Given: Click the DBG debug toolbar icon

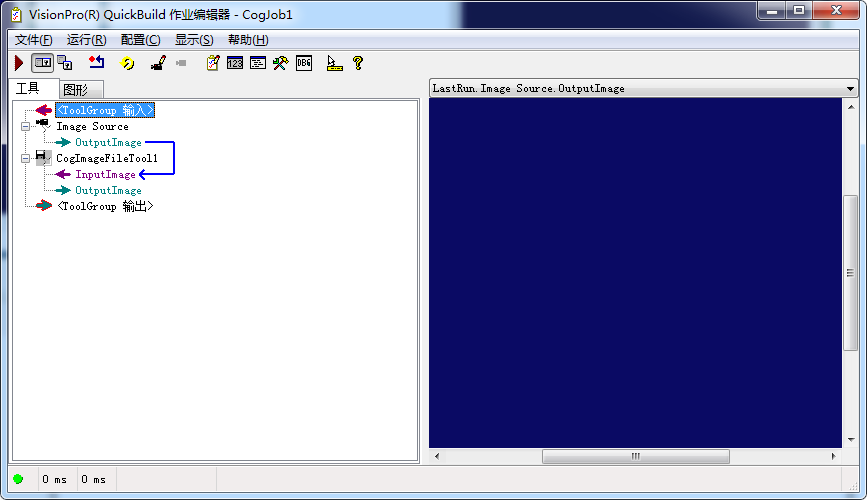Looking at the screenshot, I should click(304, 63).
